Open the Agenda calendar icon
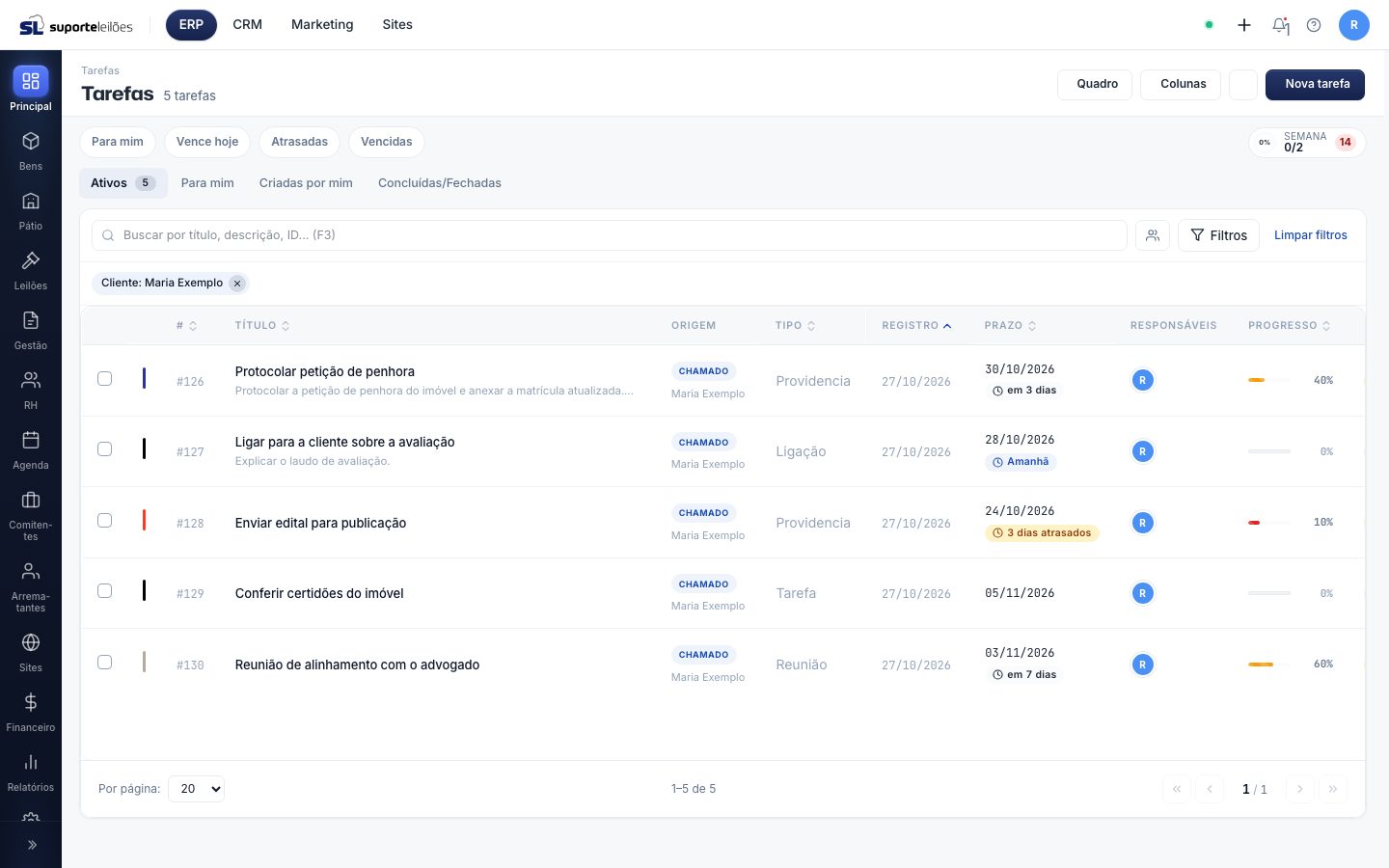The width and height of the screenshot is (1389, 868). (x=31, y=441)
